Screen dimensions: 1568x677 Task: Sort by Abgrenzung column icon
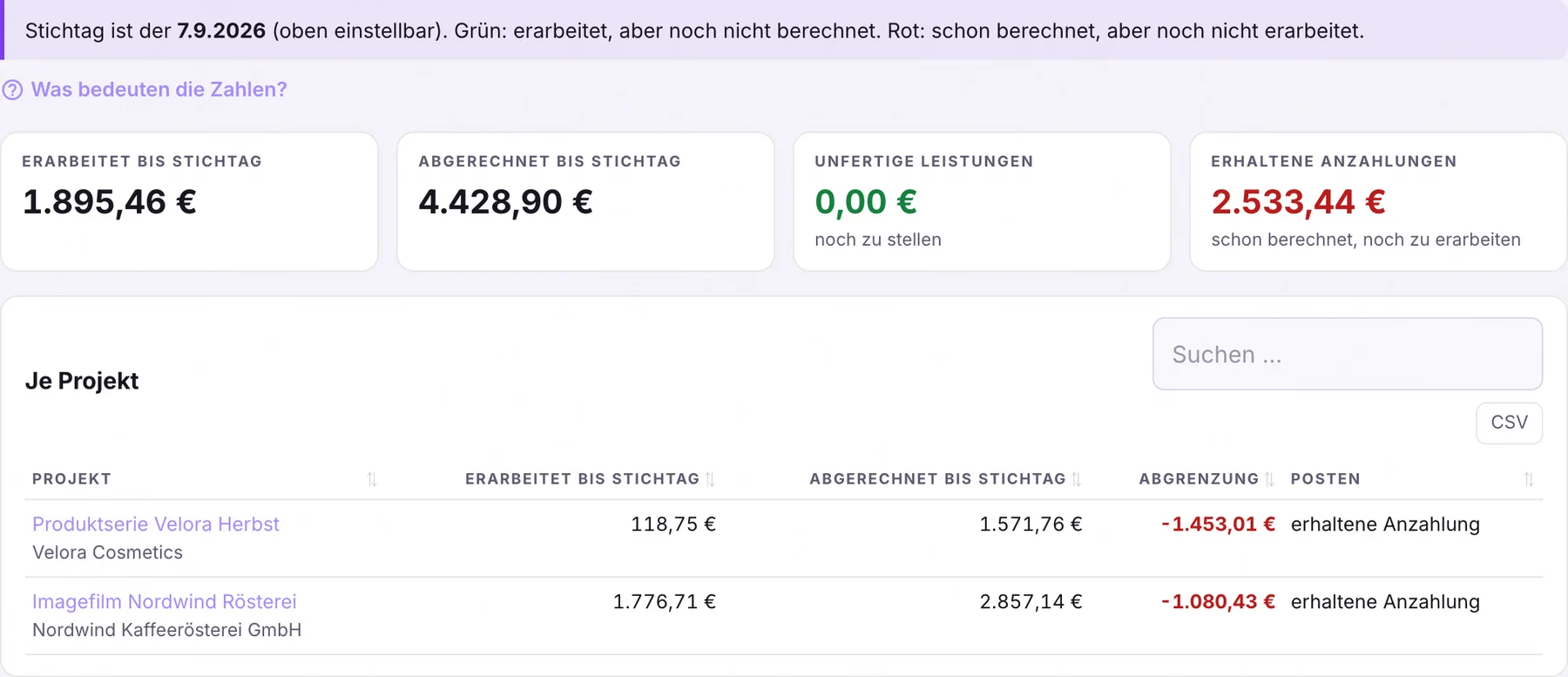click(x=1269, y=479)
